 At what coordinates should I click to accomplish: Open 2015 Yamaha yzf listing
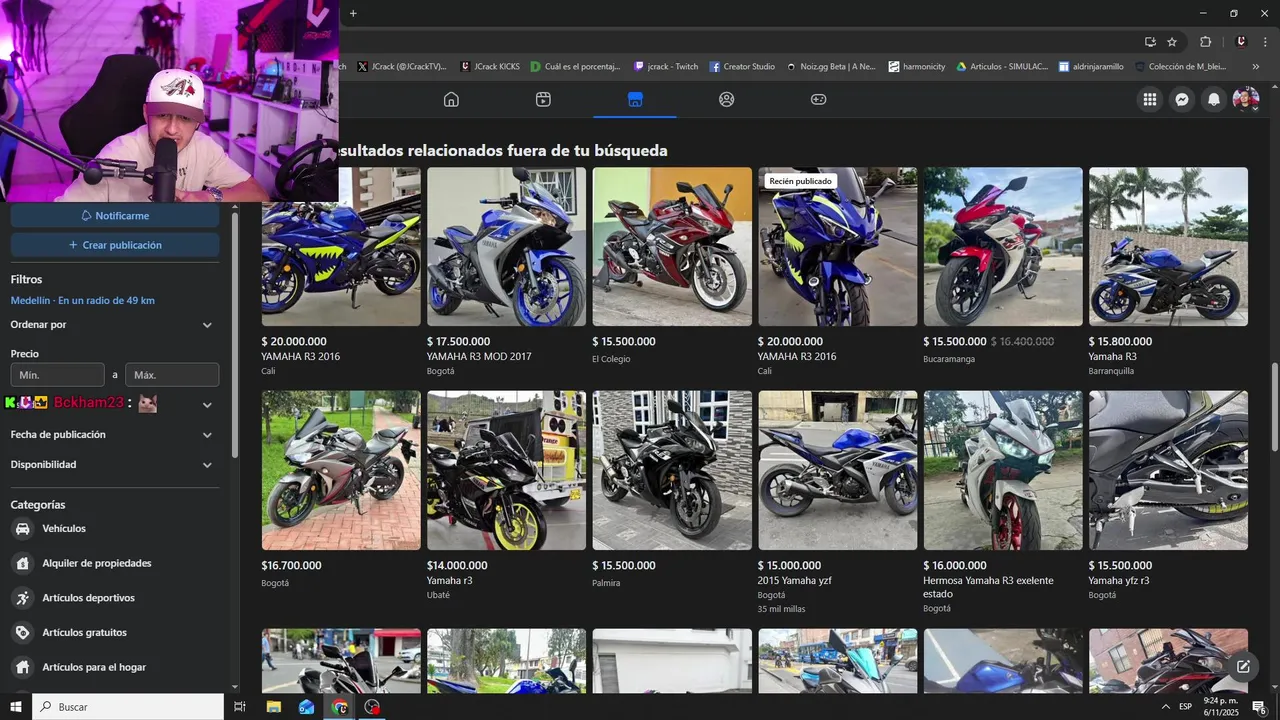click(x=837, y=503)
